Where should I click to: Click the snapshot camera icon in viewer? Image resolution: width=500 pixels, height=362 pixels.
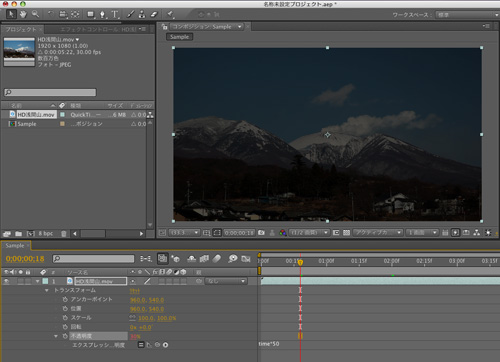(261, 233)
